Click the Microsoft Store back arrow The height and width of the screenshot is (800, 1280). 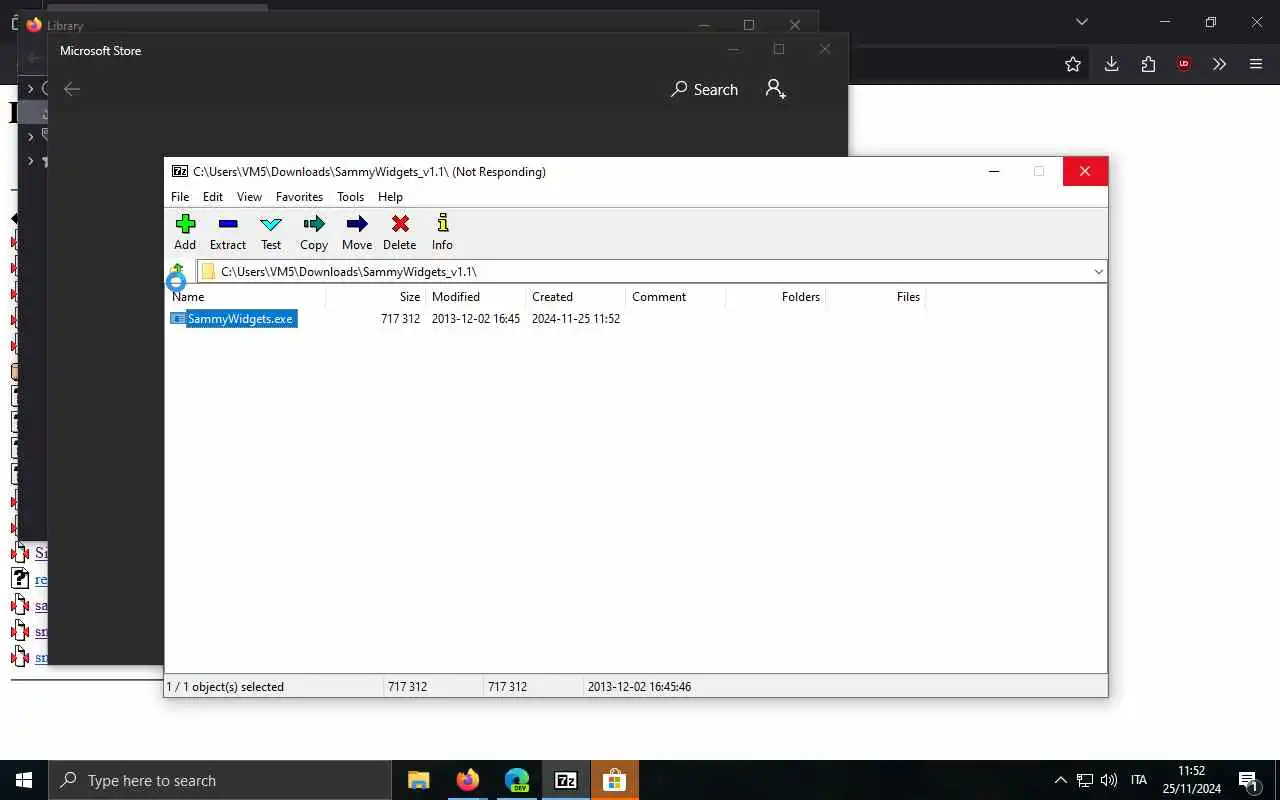coord(72,89)
